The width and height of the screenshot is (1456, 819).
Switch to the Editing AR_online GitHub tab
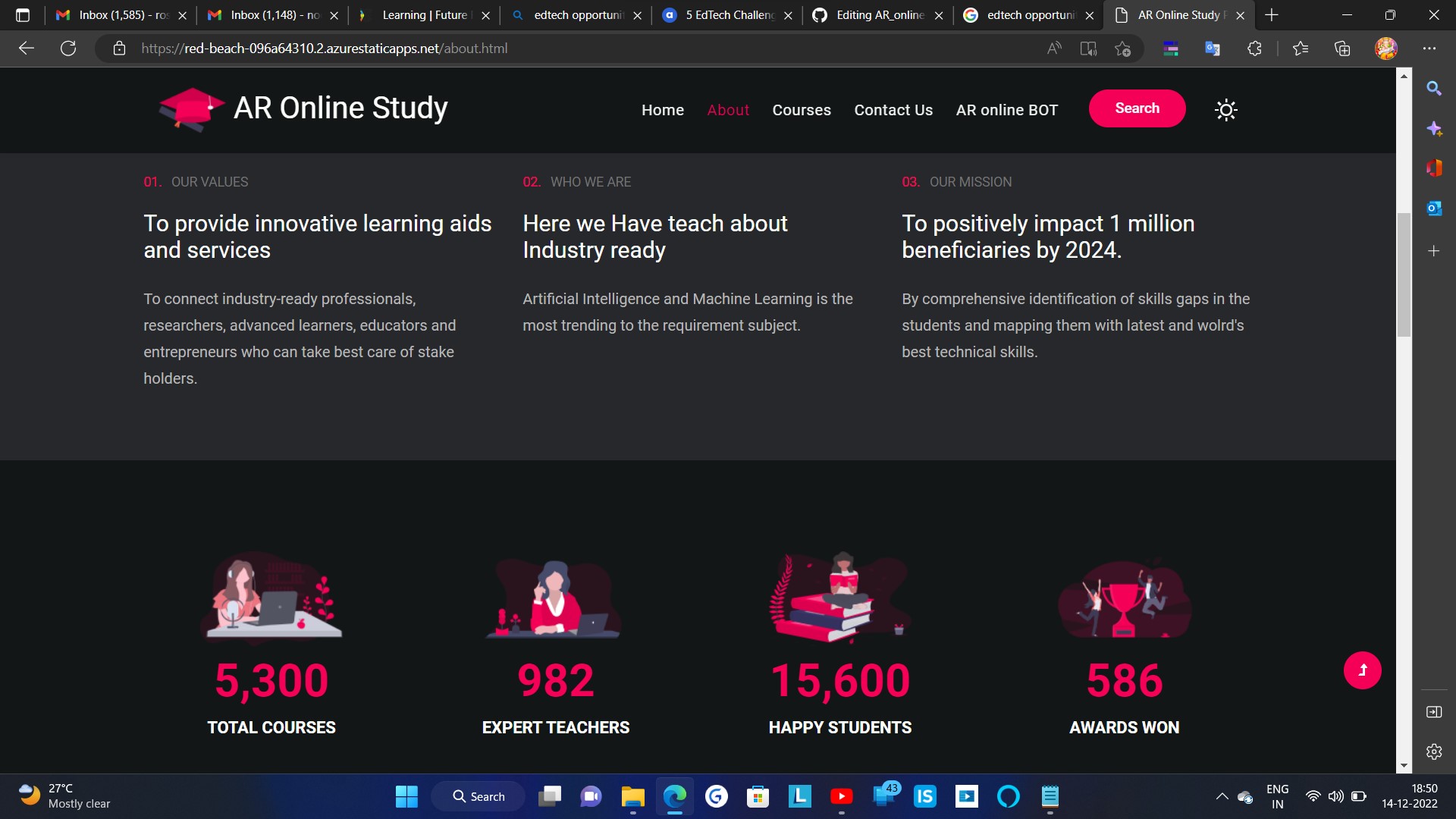(876, 14)
